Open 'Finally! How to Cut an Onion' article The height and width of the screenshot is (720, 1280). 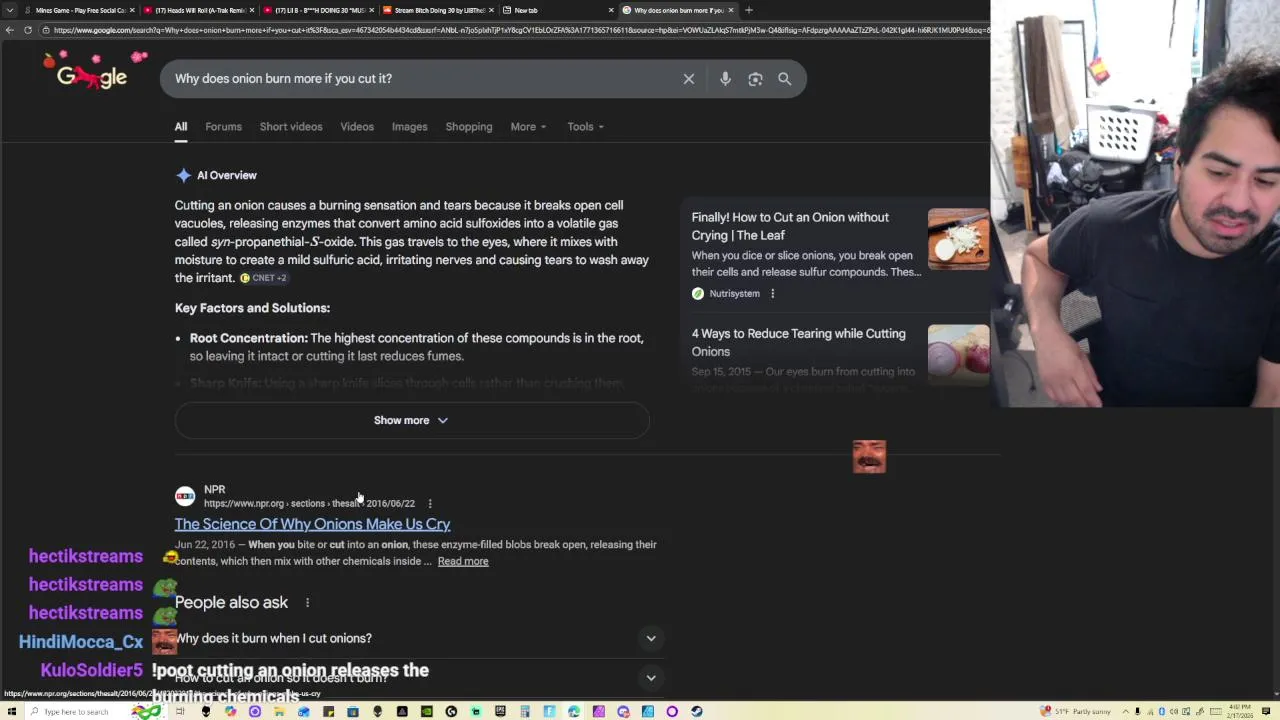pyautogui.click(x=790, y=227)
